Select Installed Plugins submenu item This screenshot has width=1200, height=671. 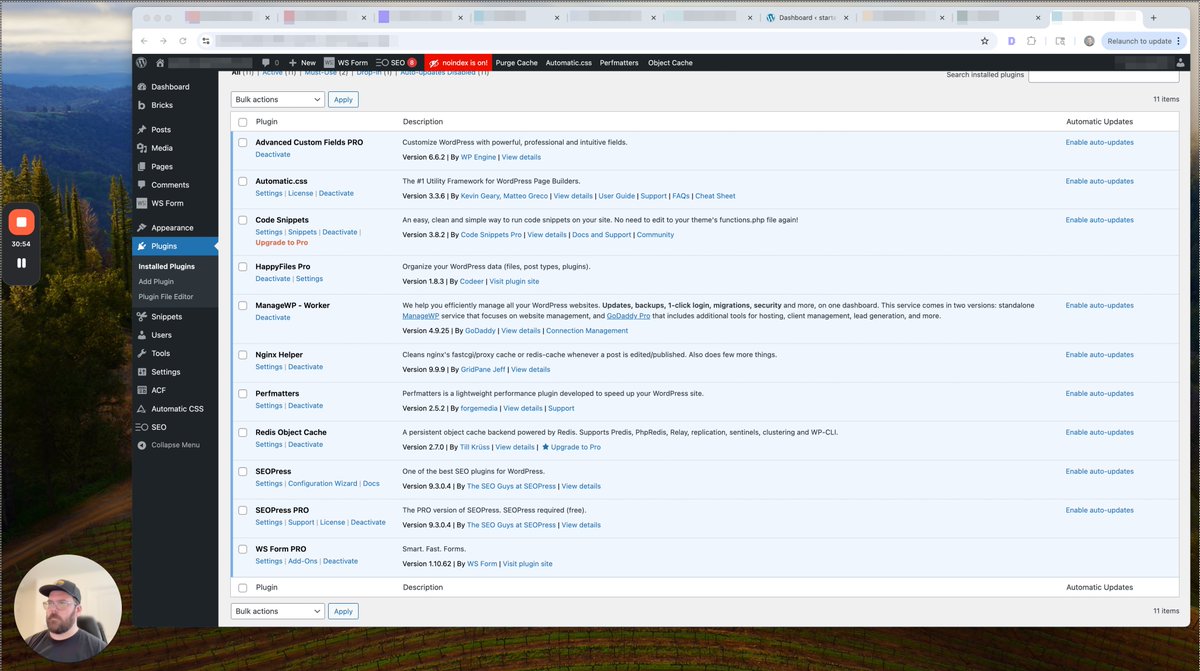pos(167,267)
